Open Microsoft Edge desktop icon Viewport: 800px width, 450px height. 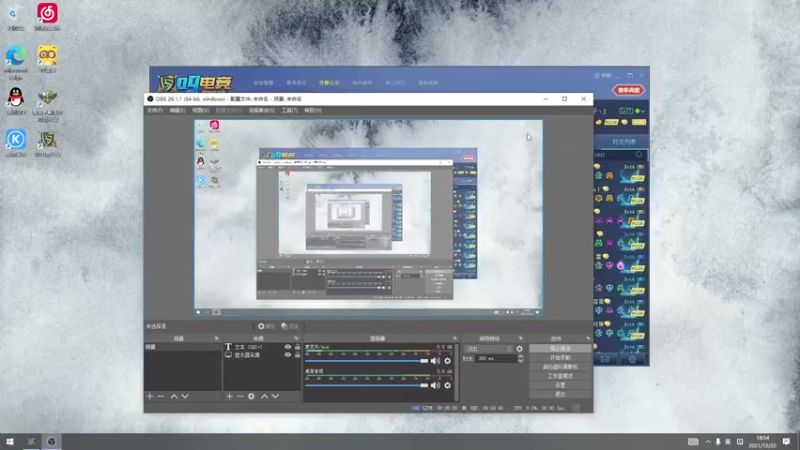point(16,62)
